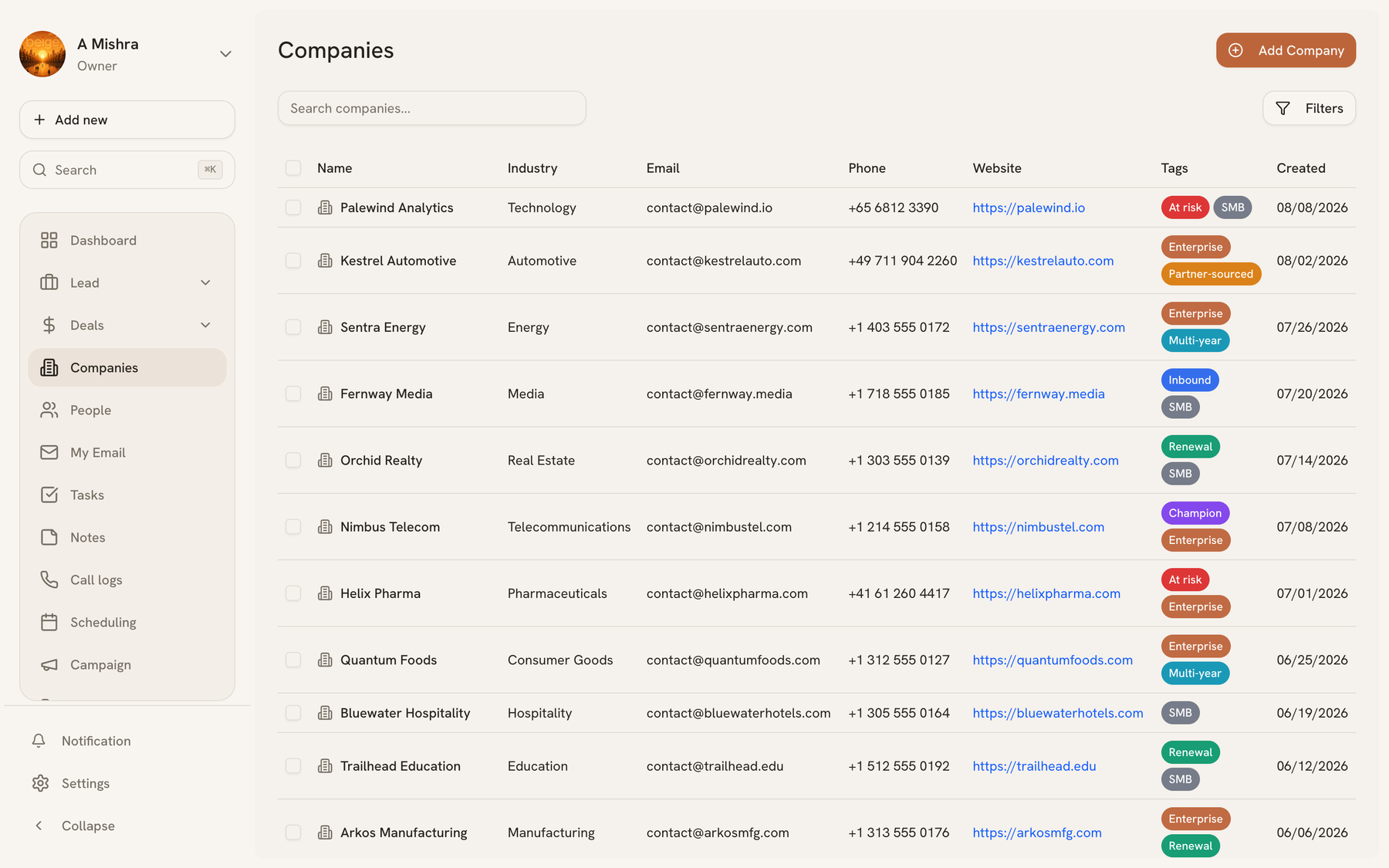Click the Call logs phone icon

(x=49, y=580)
